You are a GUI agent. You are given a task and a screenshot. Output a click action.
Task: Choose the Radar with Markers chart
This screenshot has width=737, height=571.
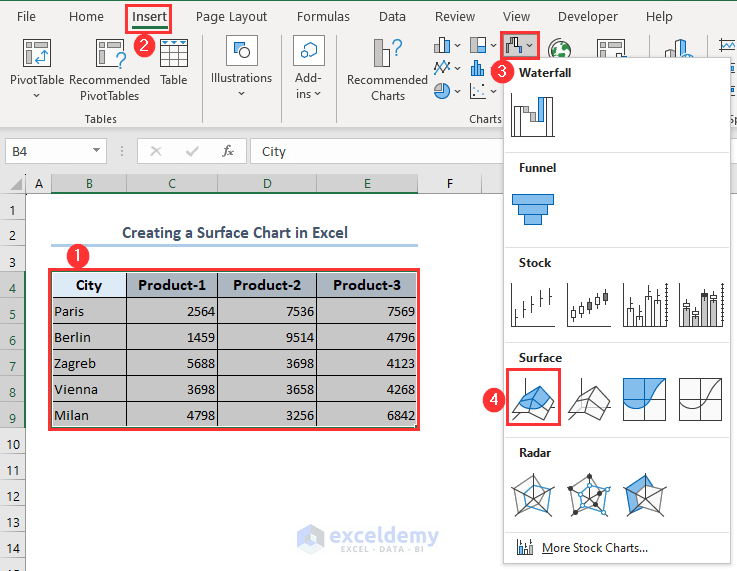pos(588,495)
